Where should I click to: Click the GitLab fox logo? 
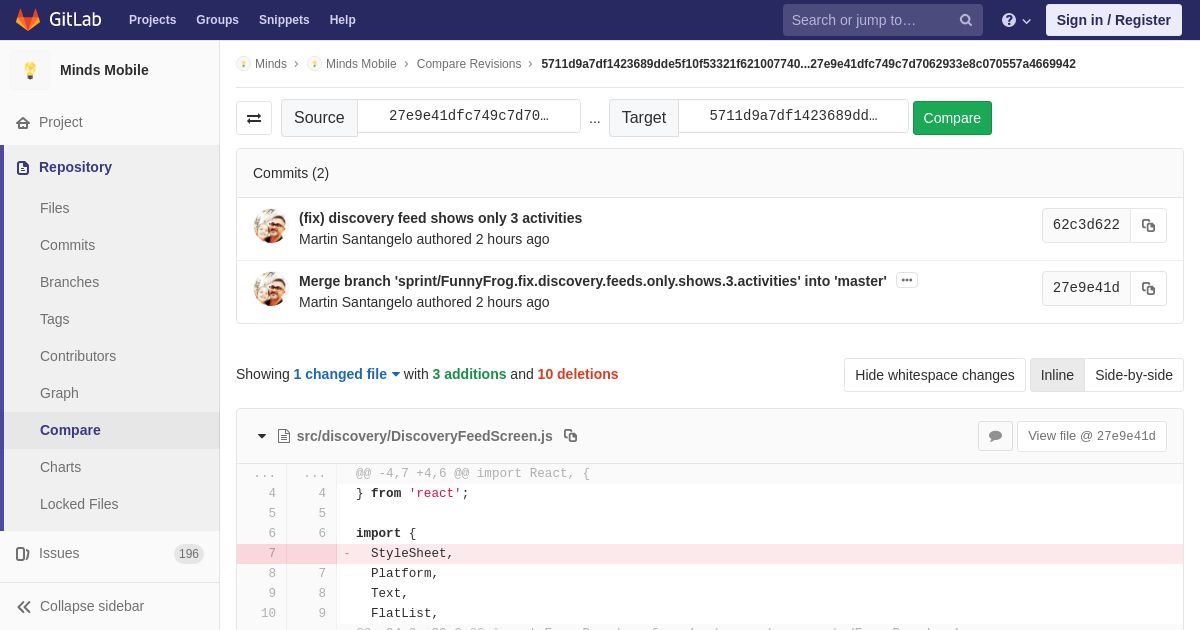point(28,20)
